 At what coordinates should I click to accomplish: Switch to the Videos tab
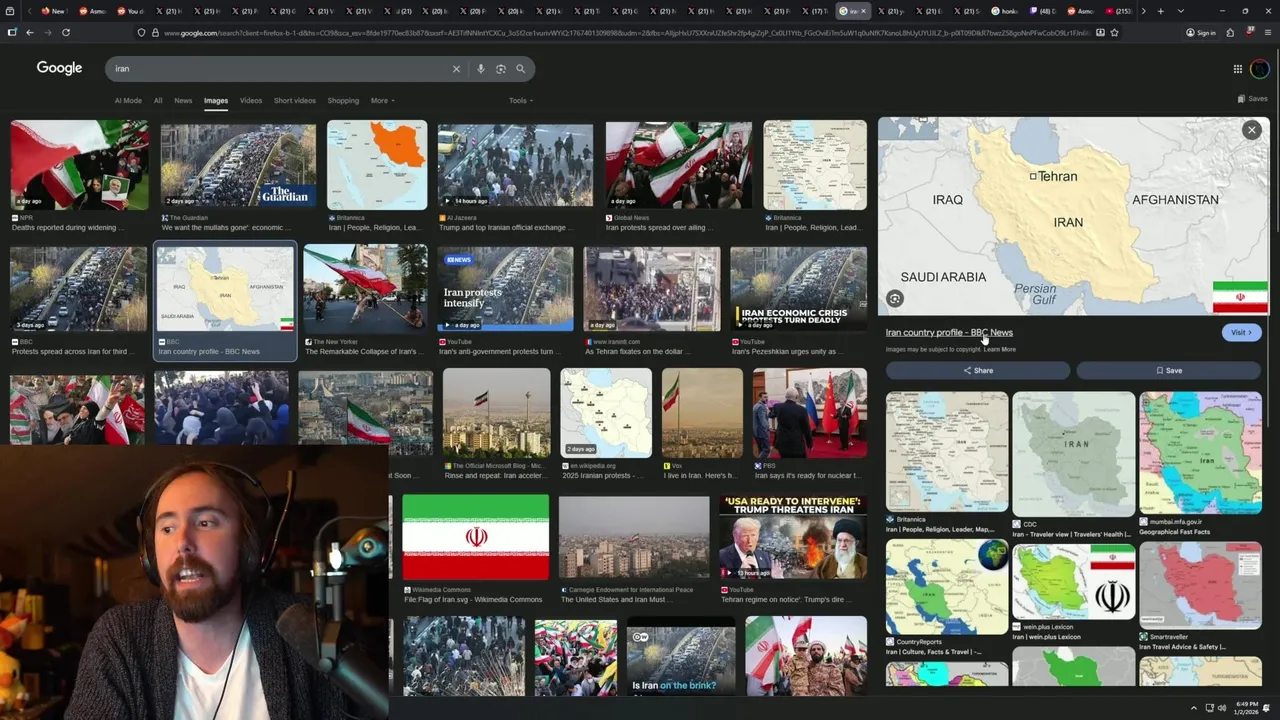coord(251,100)
